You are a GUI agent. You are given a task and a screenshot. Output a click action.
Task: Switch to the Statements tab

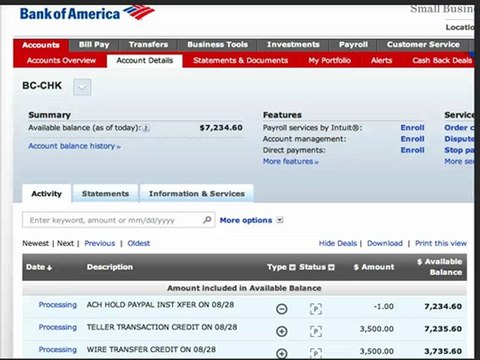(x=105, y=194)
